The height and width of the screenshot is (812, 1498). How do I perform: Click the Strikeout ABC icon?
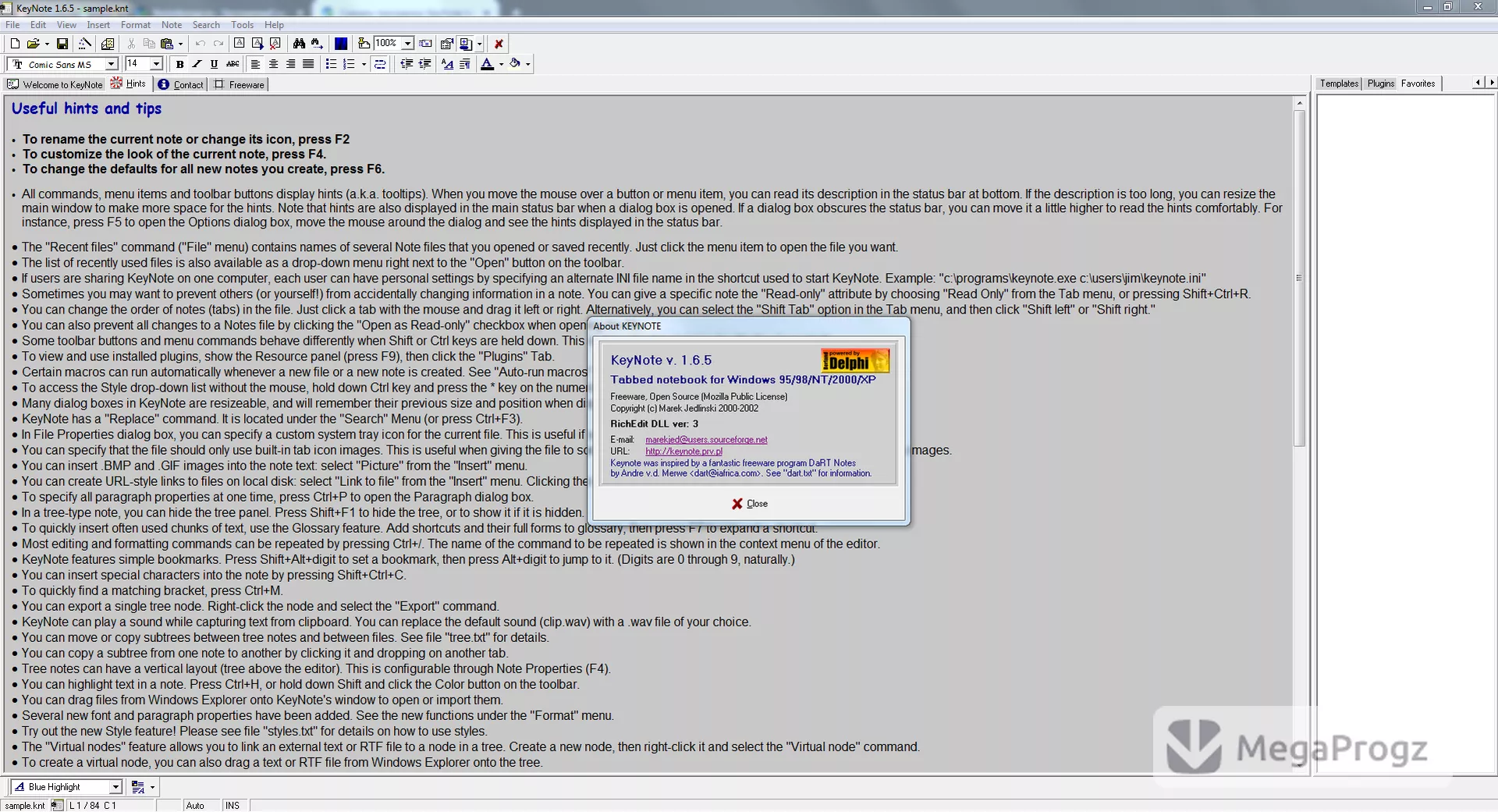pyautogui.click(x=233, y=64)
